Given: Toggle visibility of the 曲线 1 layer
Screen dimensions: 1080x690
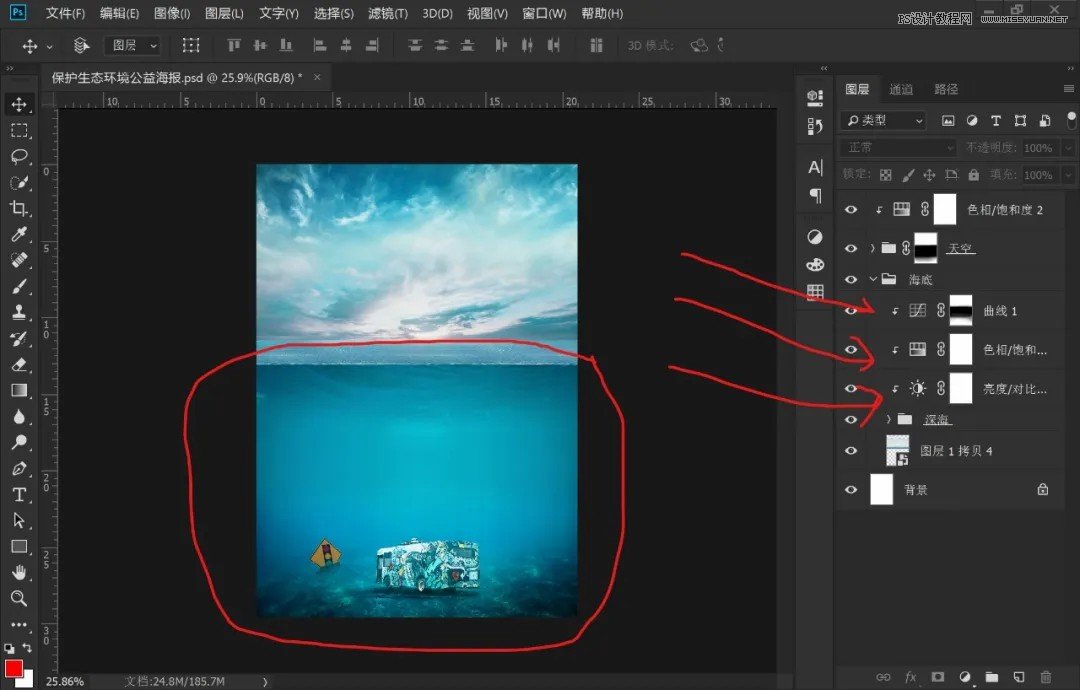Looking at the screenshot, I should tap(851, 311).
